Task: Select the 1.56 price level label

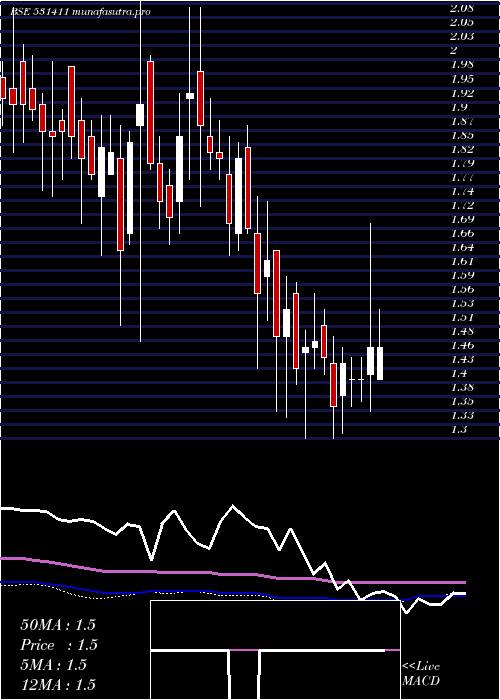Action: [462, 289]
